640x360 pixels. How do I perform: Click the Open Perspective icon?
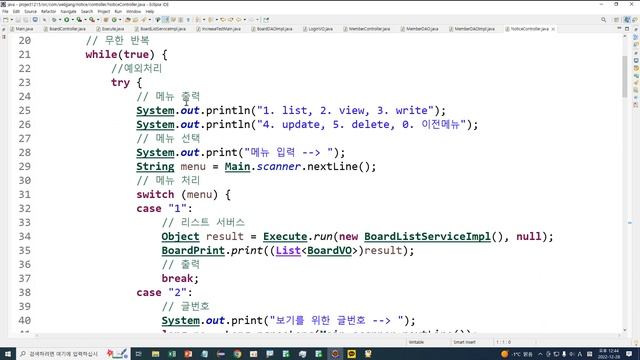tap(617, 20)
